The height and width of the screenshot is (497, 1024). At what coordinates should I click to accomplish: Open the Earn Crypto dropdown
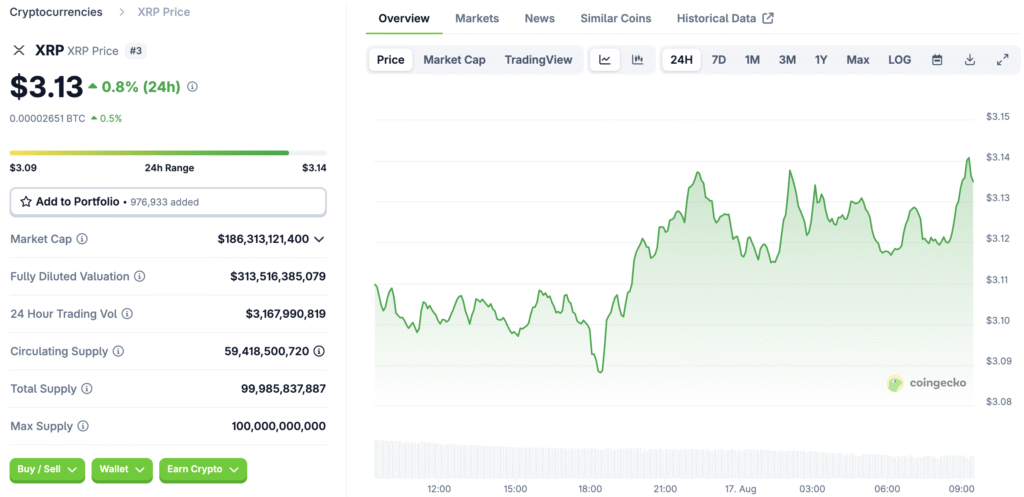[203, 469]
